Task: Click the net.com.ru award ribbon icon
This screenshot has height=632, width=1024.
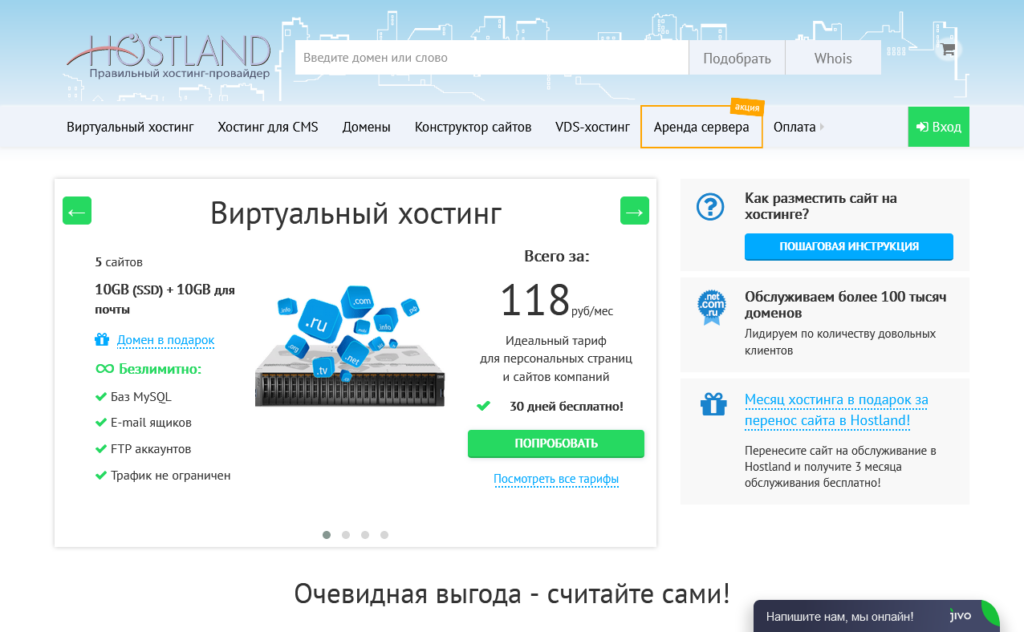Action: pos(712,307)
